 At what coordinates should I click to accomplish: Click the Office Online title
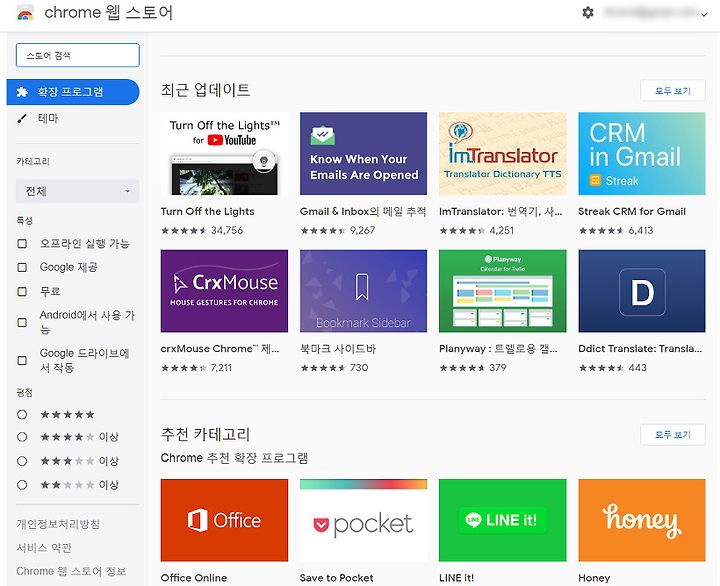tap(194, 578)
